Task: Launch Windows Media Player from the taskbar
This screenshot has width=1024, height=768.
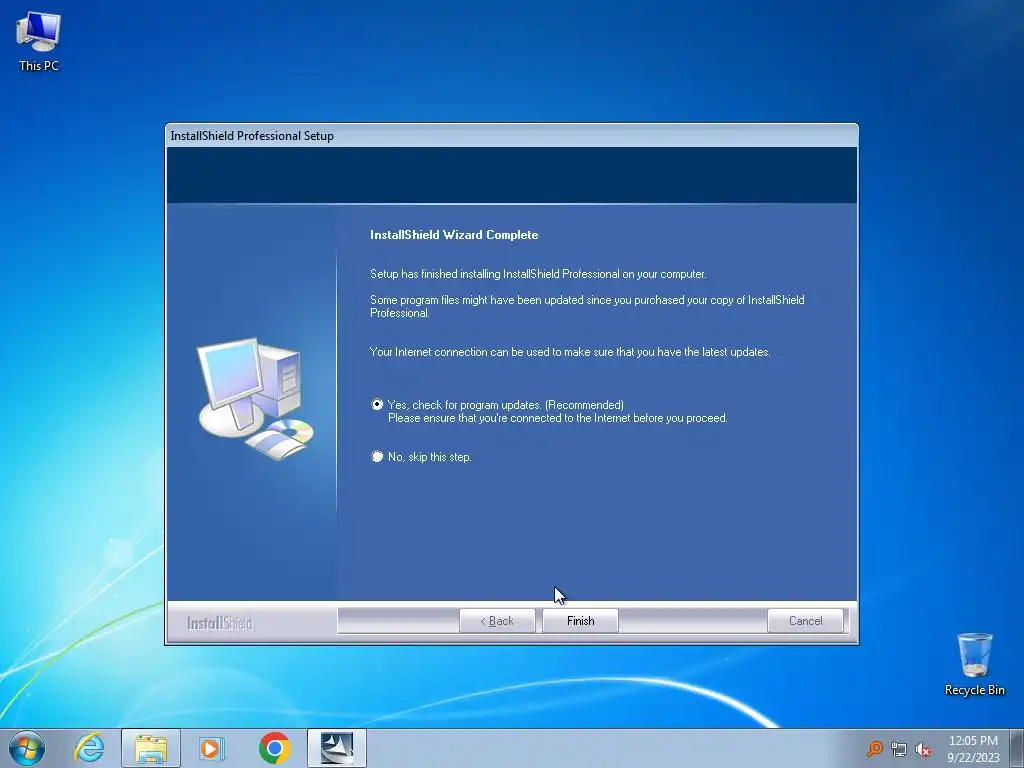Action: point(212,748)
